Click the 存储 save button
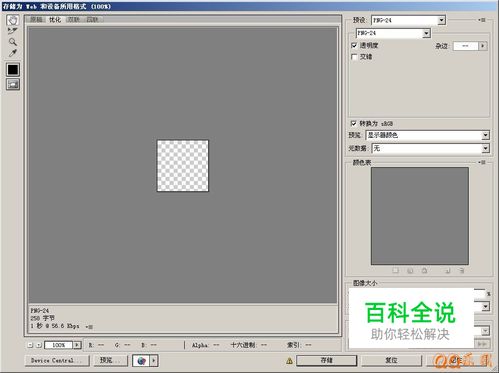 326,360
